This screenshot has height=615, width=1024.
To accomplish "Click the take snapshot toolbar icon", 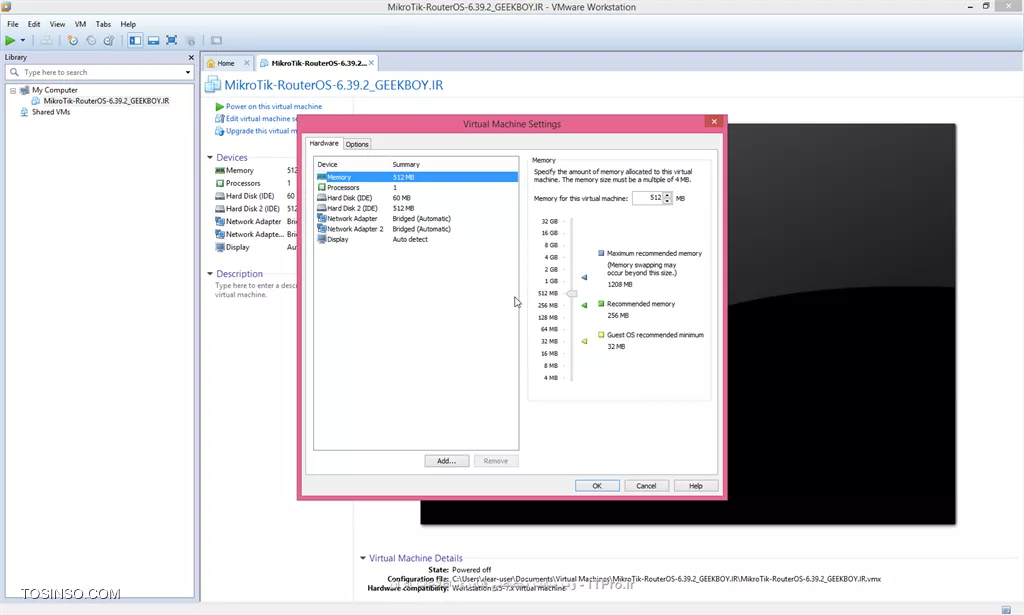I will tap(72, 40).
